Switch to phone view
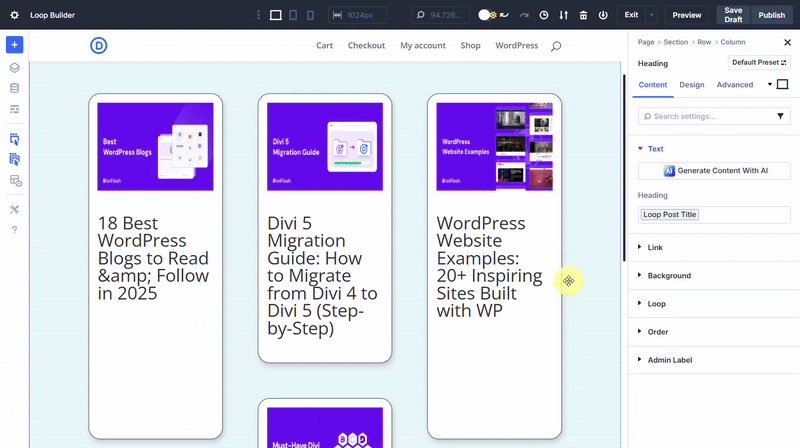The height and width of the screenshot is (448, 800). click(x=310, y=15)
